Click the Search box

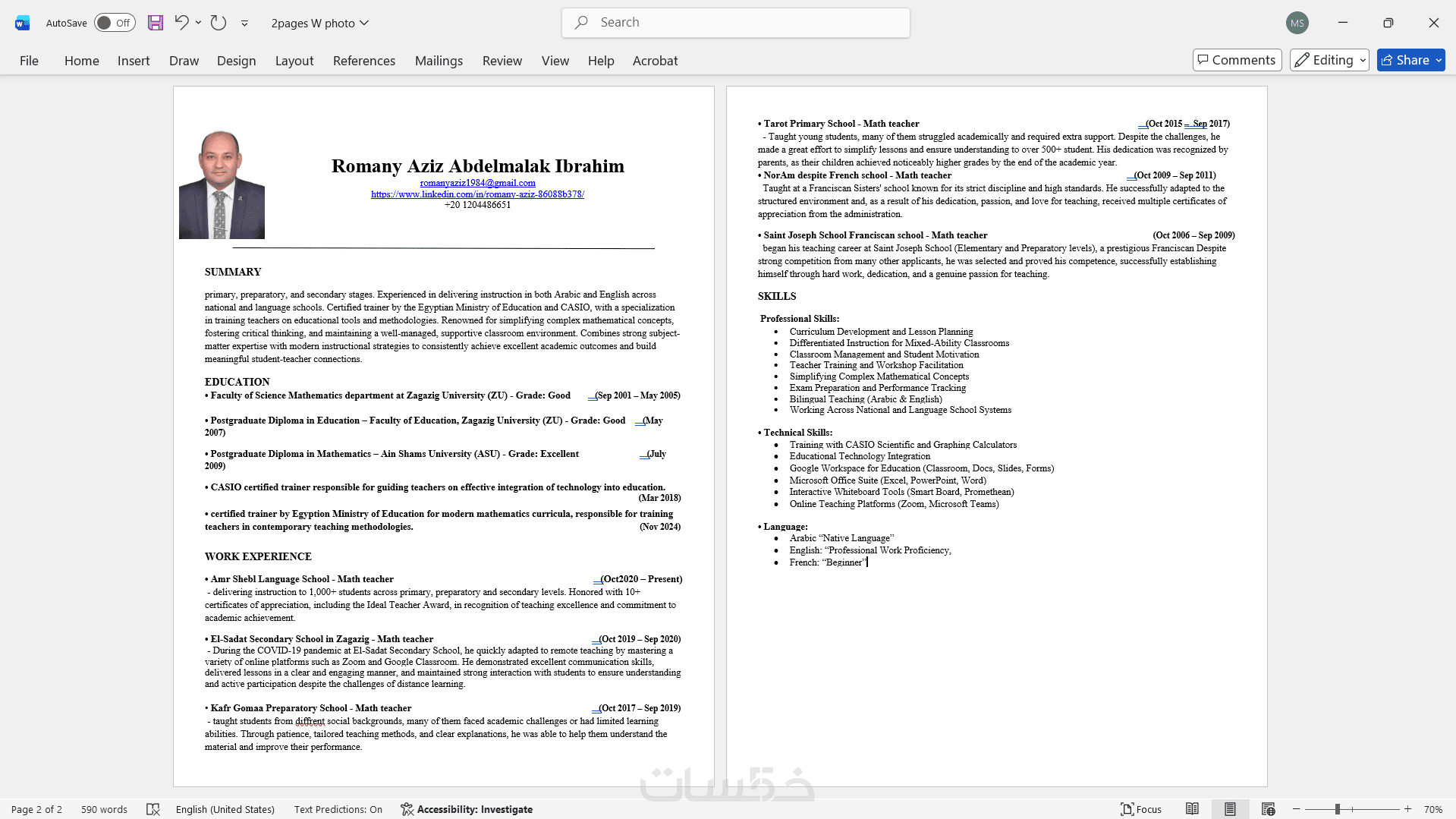pos(736,23)
